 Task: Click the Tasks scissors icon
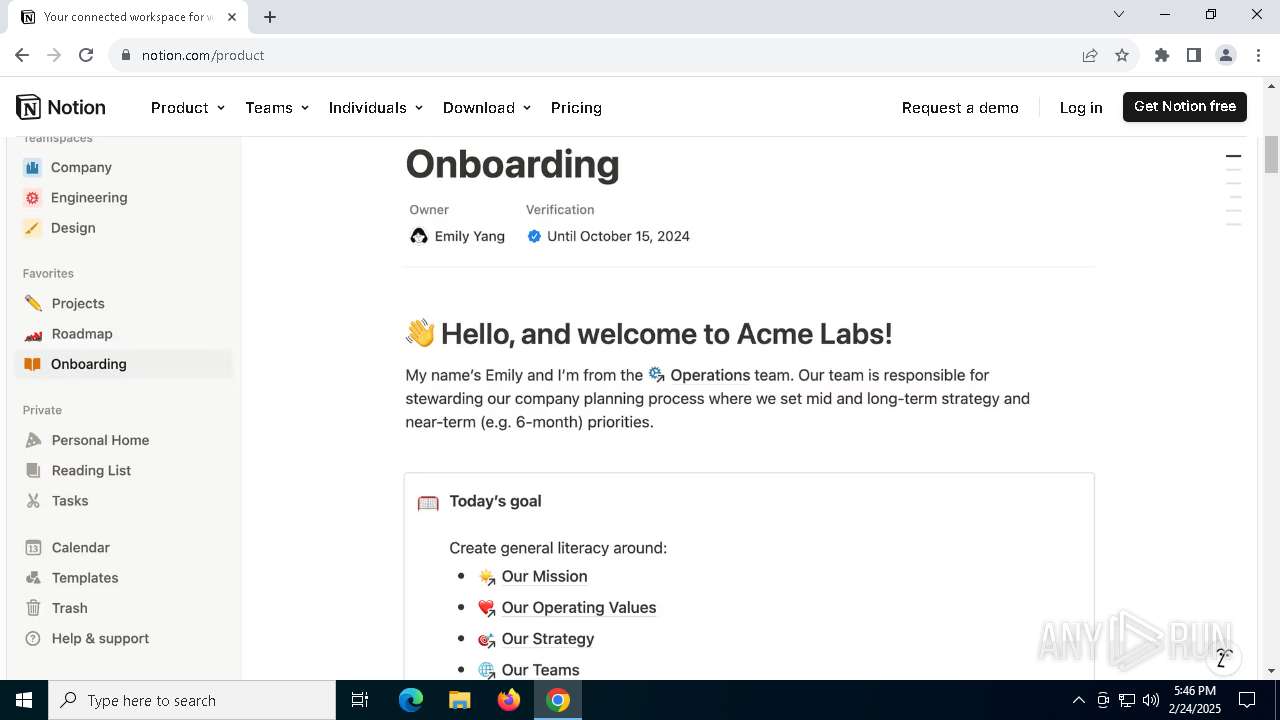coord(33,501)
